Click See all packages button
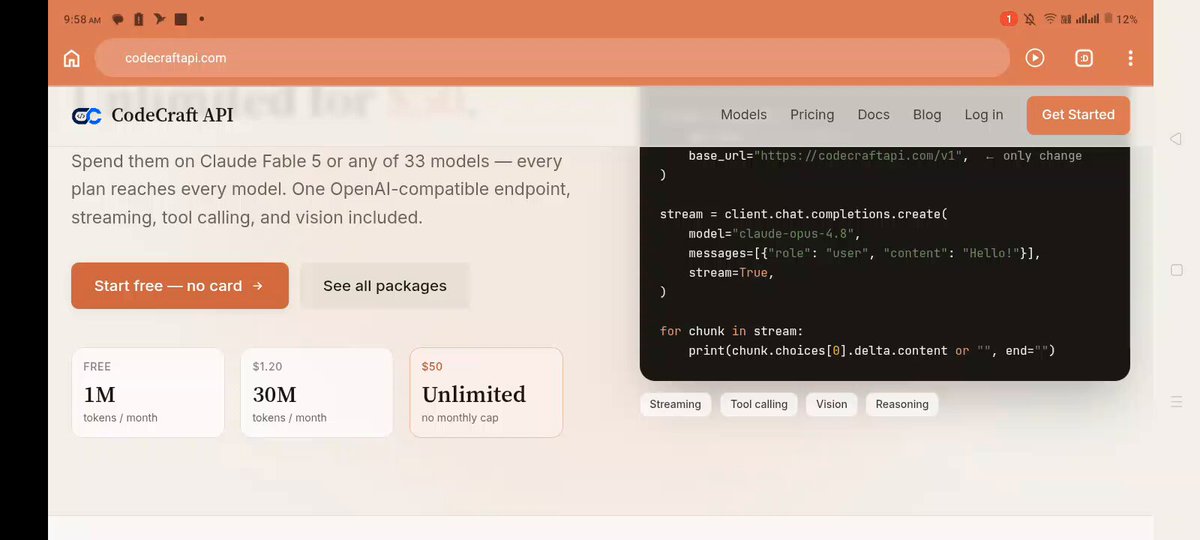This screenshot has width=1200, height=540. click(385, 286)
